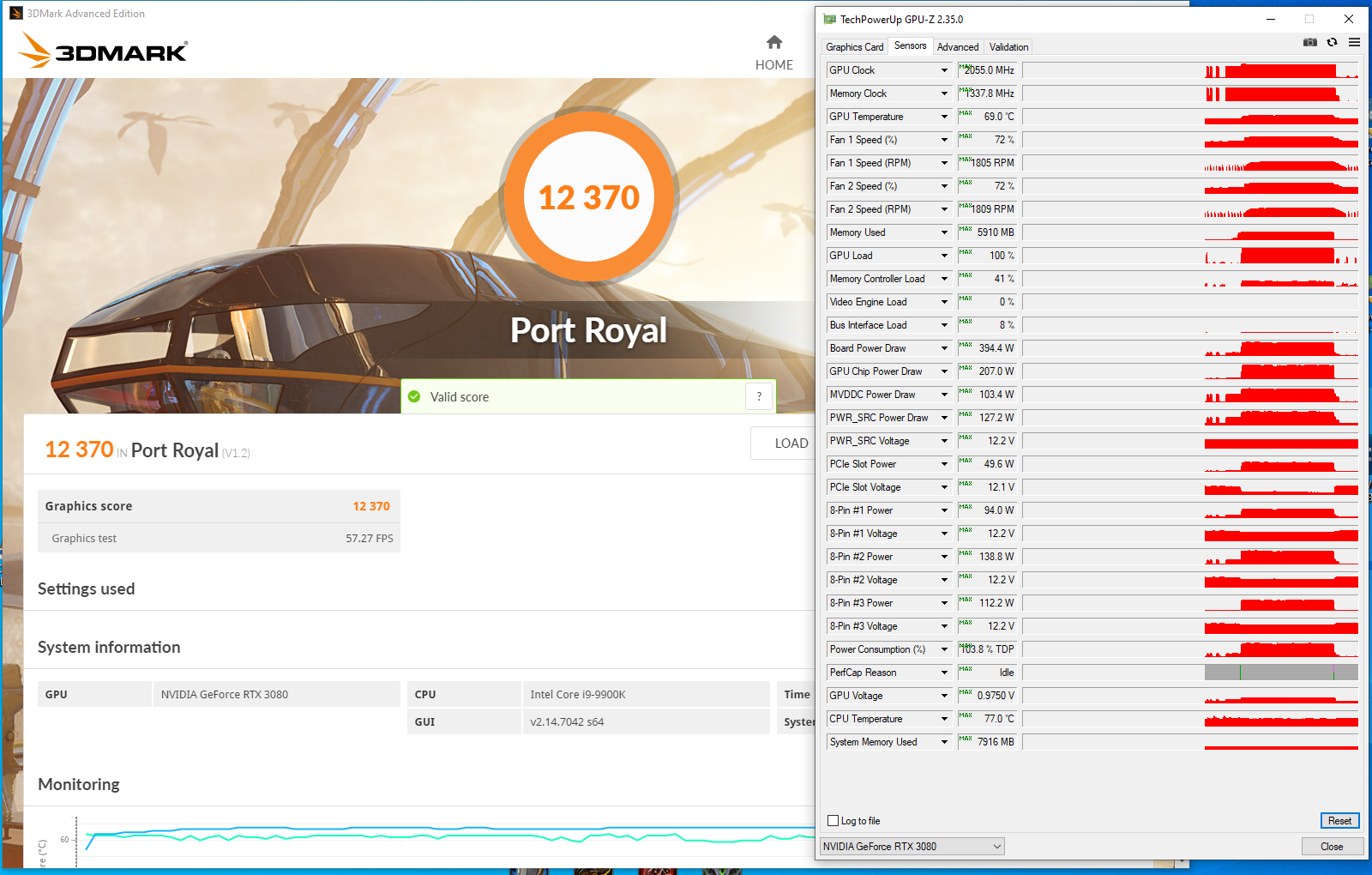This screenshot has width=1372, height=875.
Task: Click the Settings used heading
Action: click(87, 589)
